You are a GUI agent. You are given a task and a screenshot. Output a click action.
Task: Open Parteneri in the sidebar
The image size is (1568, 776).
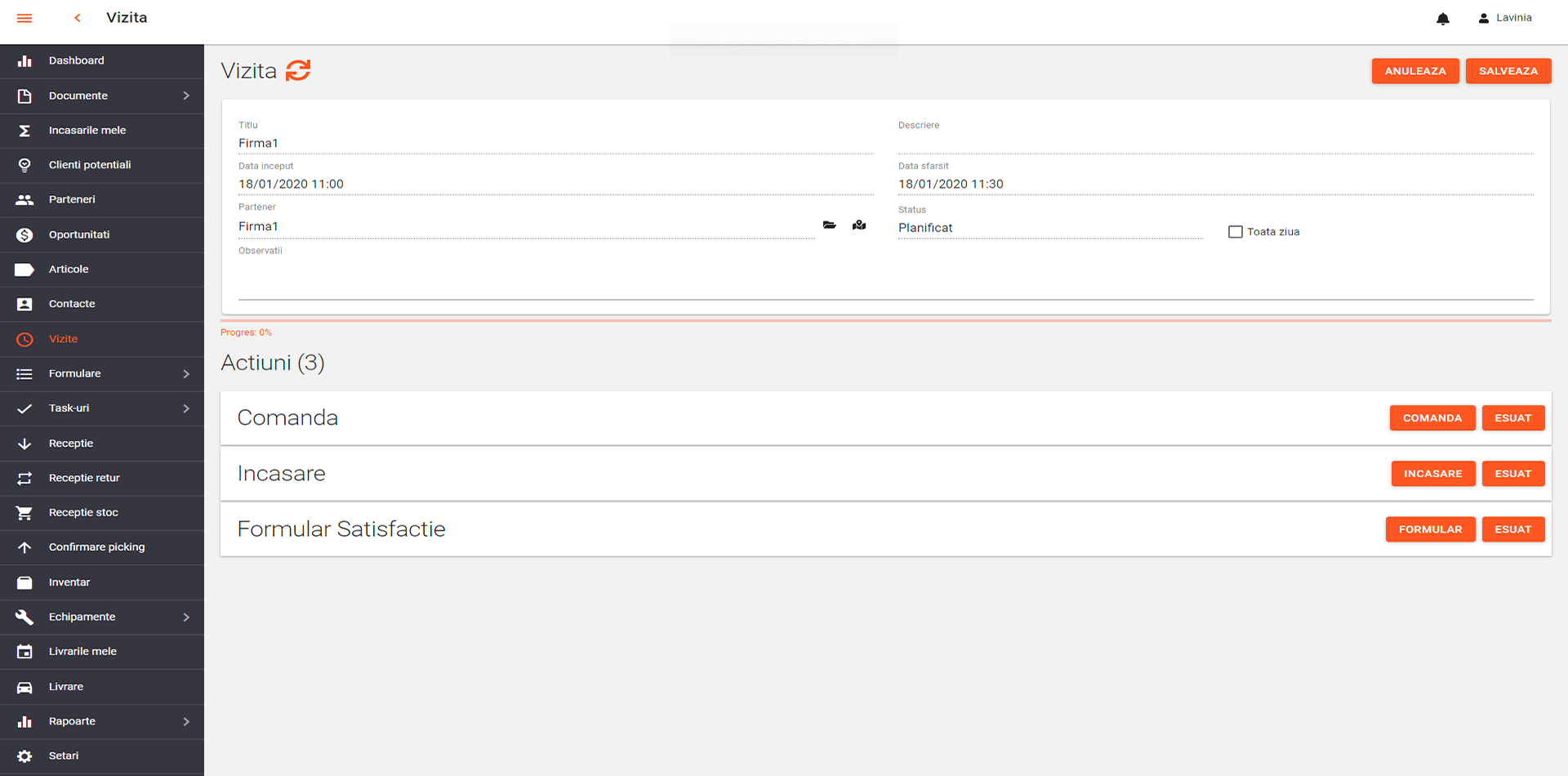(72, 199)
